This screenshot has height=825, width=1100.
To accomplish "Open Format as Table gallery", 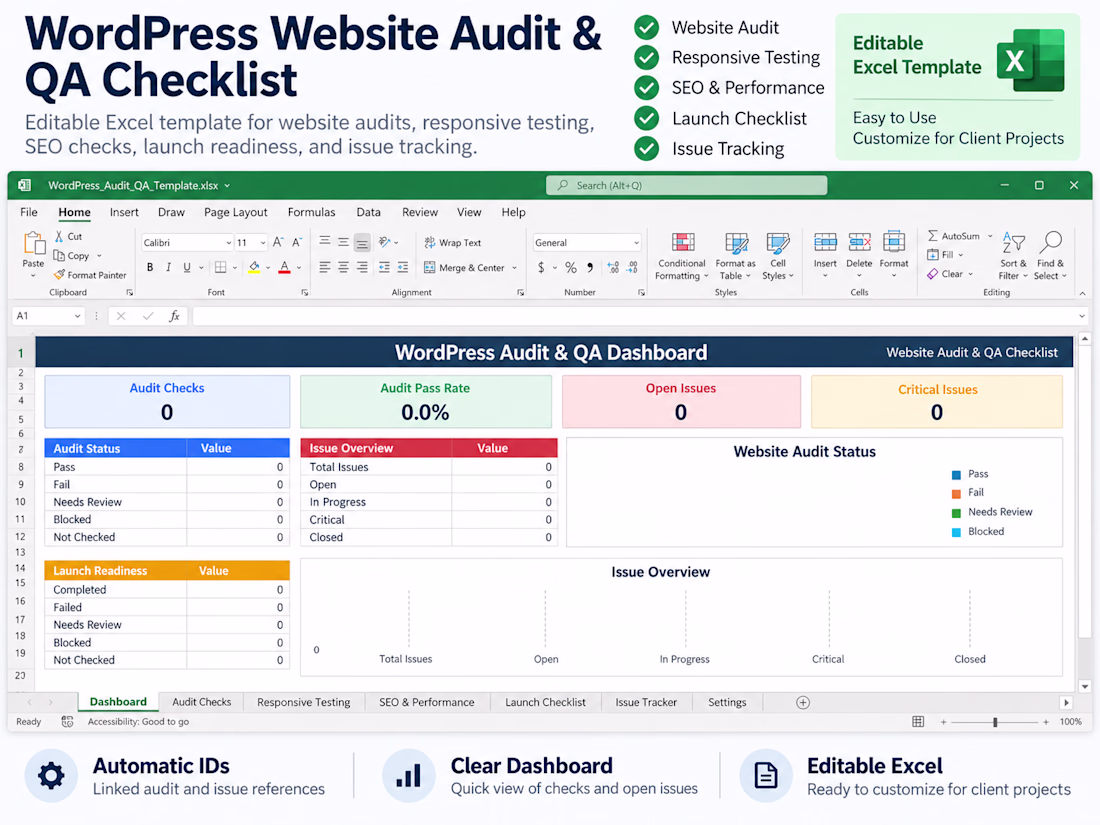I will pyautogui.click(x=735, y=257).
